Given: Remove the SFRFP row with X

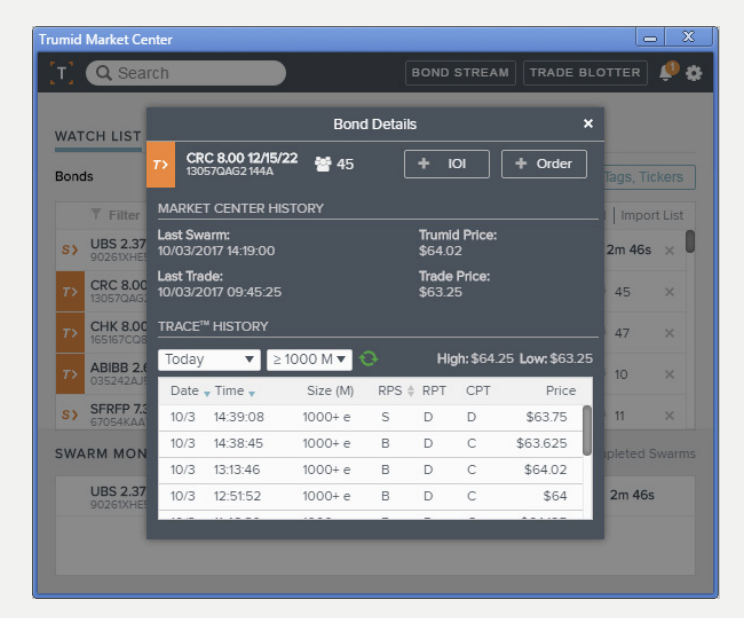Looking at the screenshot, I should point(670,416).
